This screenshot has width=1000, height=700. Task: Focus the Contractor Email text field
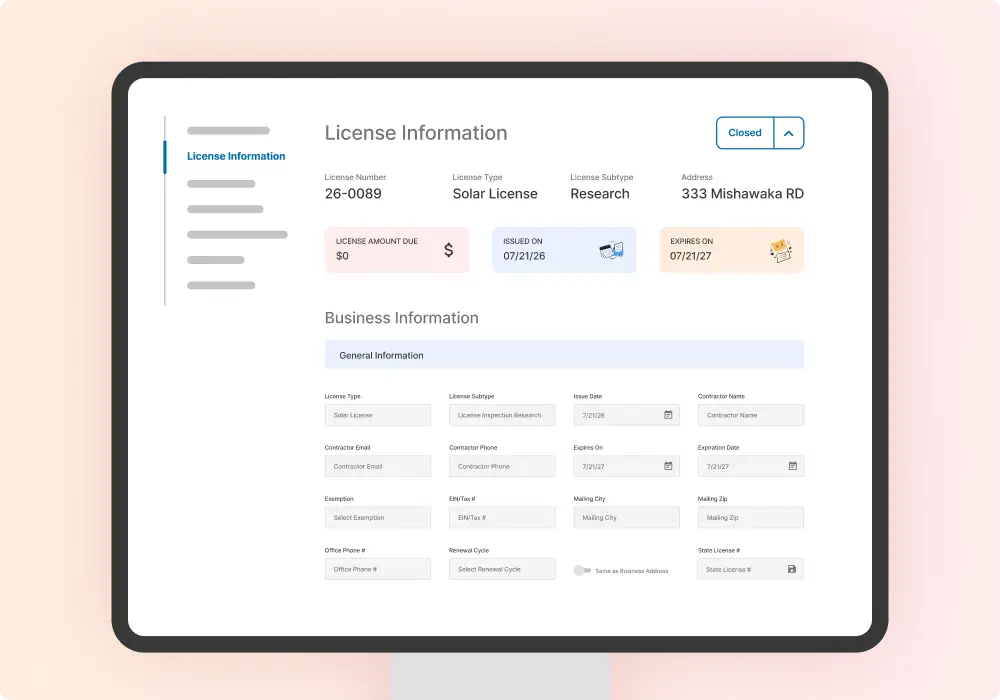[x=377, y=466]
